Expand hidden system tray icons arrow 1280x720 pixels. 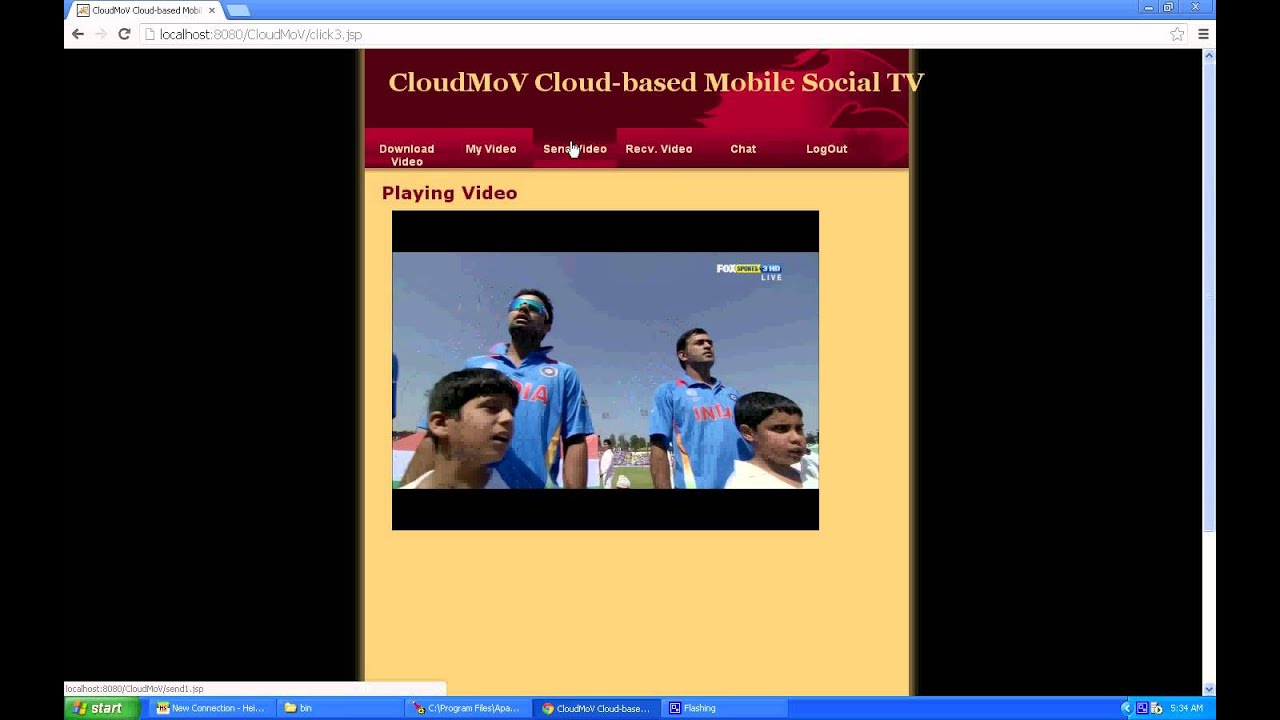1126,708
